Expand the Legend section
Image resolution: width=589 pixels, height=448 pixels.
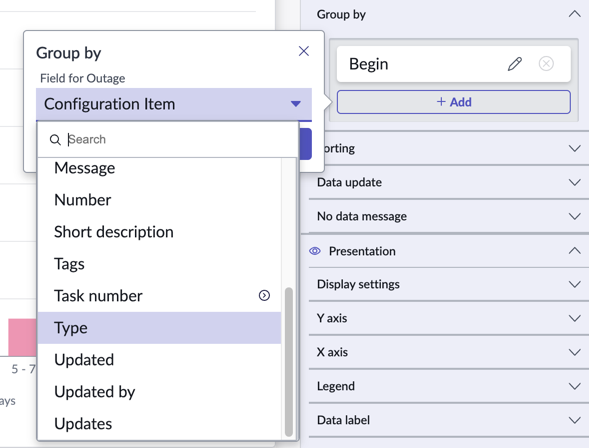(574, 386)
